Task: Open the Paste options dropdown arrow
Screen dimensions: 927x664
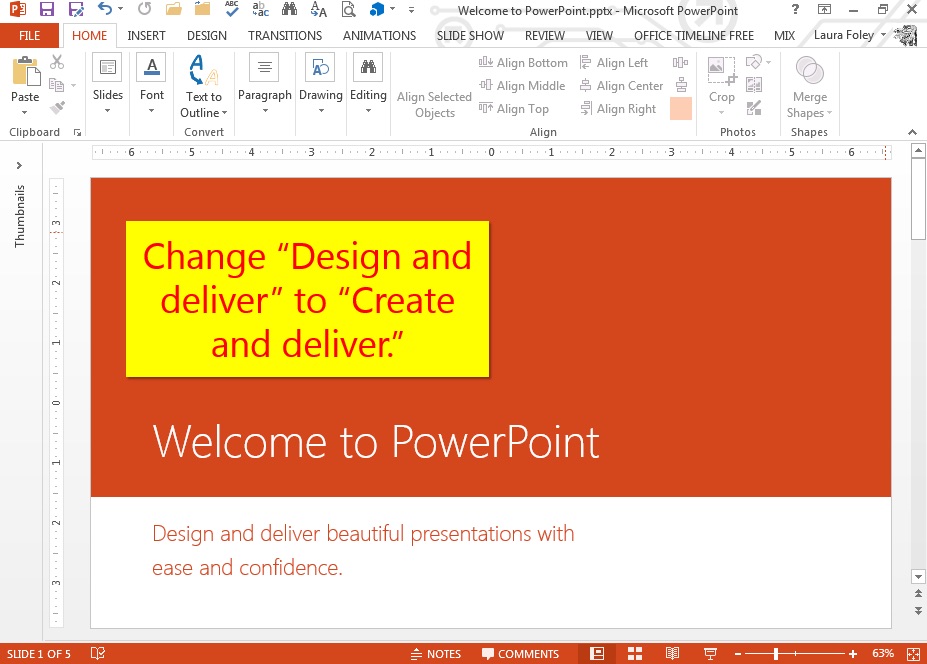Action: point(25,113)
